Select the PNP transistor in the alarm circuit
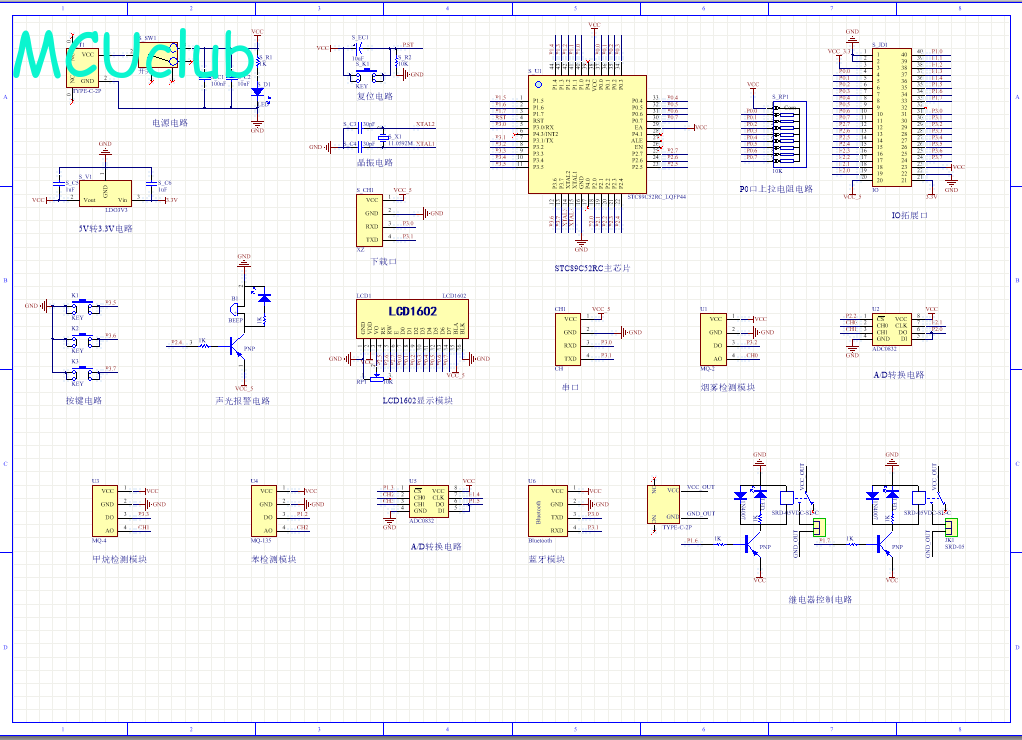The width and height of the screenshot is (1022, 740). pyautogui.click(x=237, y=346)
